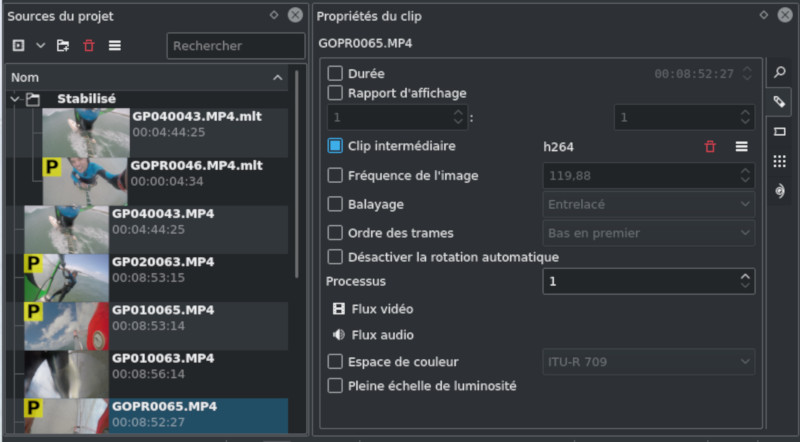Screen dimensions: 800x442
Task: Select the GP010063.MP4 clip thumbnail
Action: coord(66,374)
